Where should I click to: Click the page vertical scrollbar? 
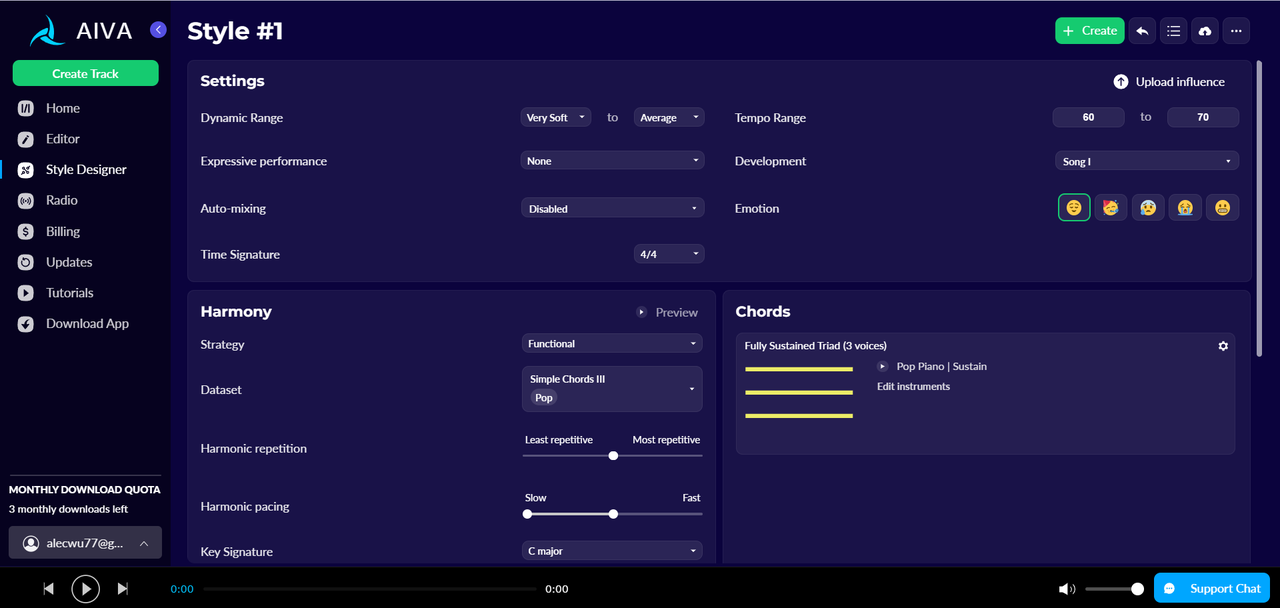pos(1260,210)
